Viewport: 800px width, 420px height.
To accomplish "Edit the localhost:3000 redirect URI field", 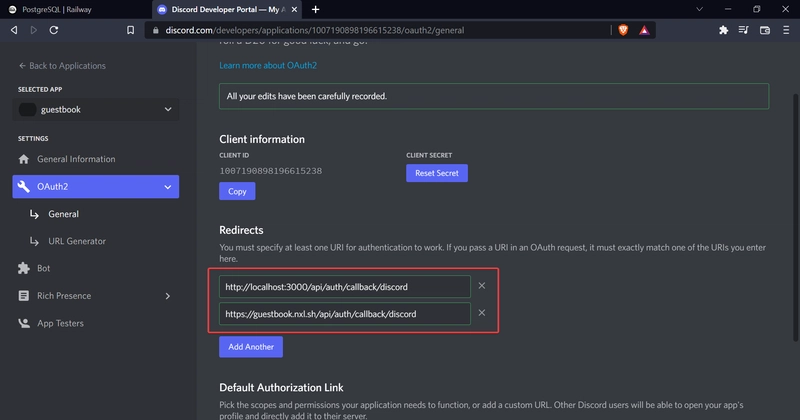I will coord(345,287).
